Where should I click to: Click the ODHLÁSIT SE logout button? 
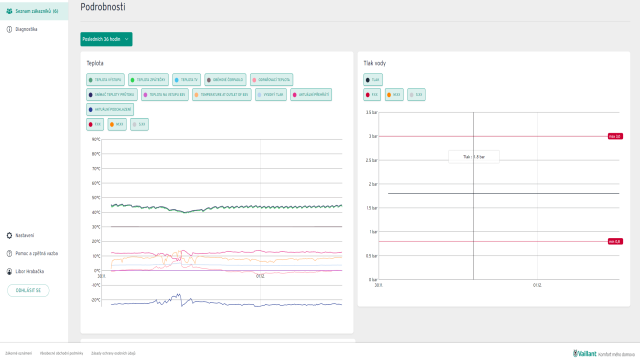click(28, 290)
